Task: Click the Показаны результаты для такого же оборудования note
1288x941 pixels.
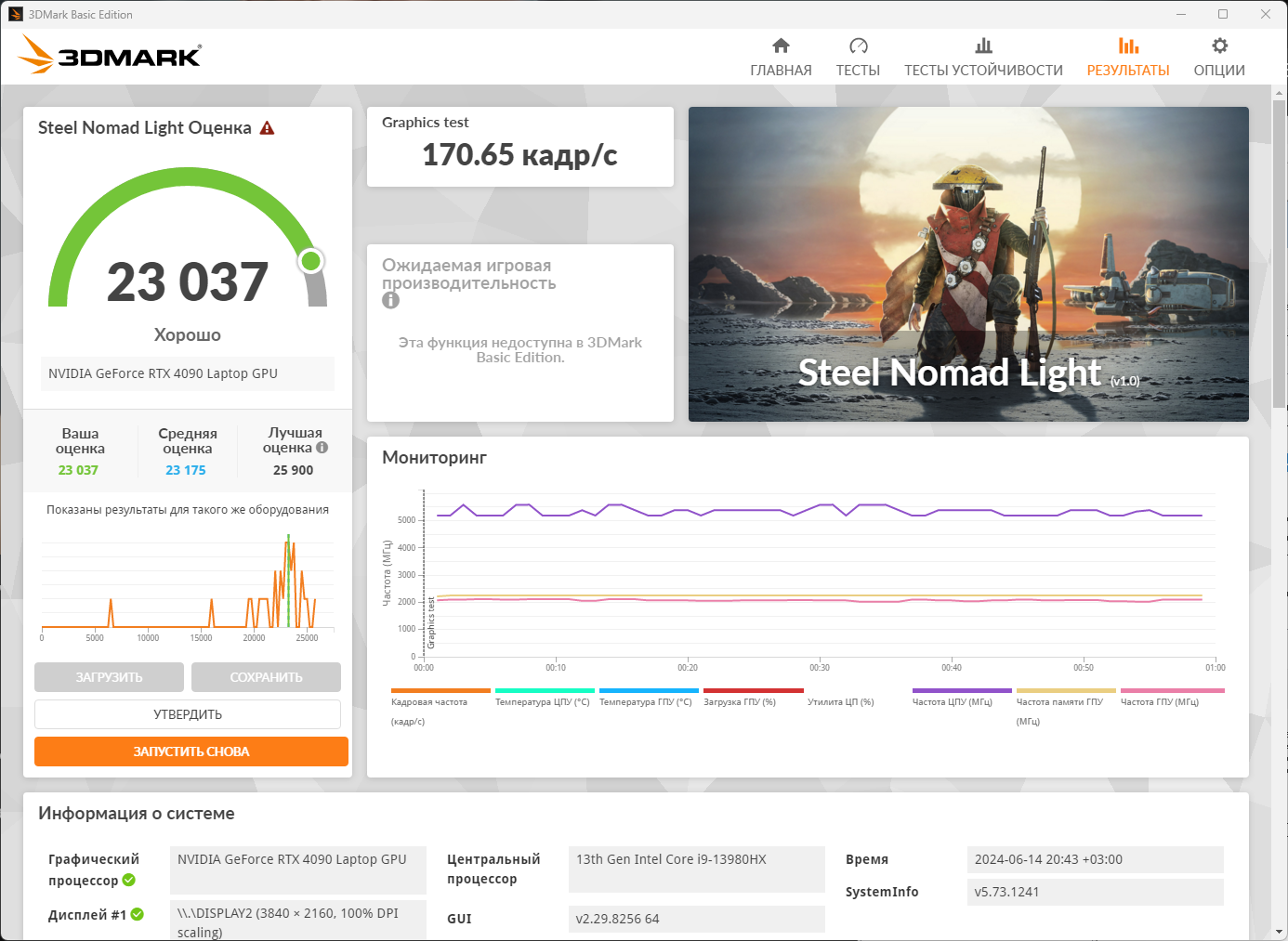Action: pyautogui.click(x=188, y=510)
